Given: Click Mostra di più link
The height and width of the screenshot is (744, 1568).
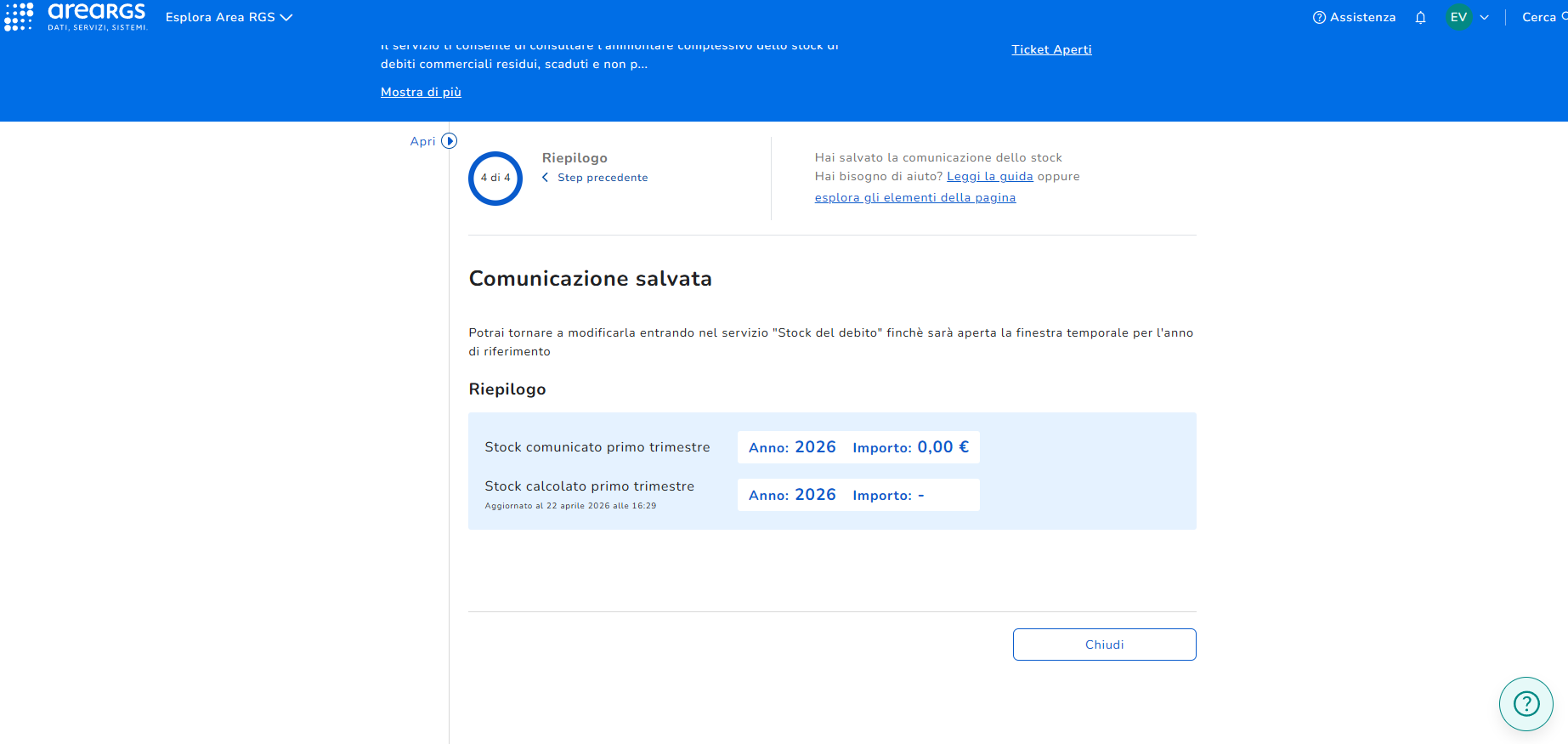Looking at the screenshot, I should (x=421, y=92).
